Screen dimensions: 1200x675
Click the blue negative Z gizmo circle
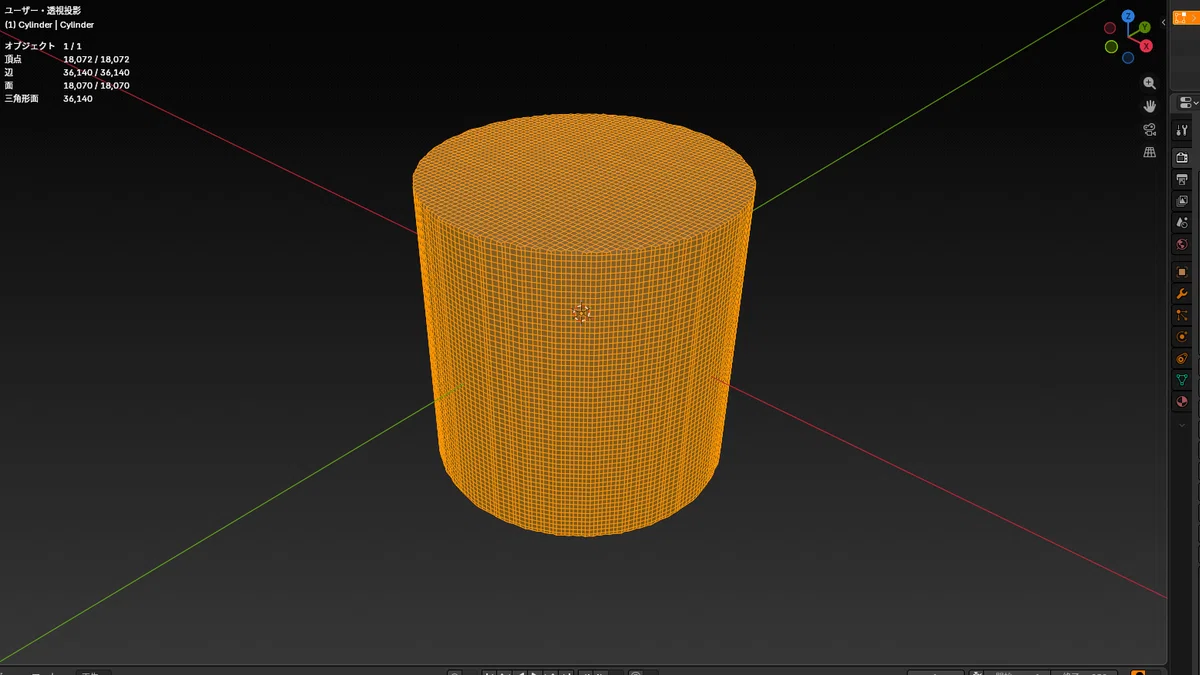point(1128,57)
